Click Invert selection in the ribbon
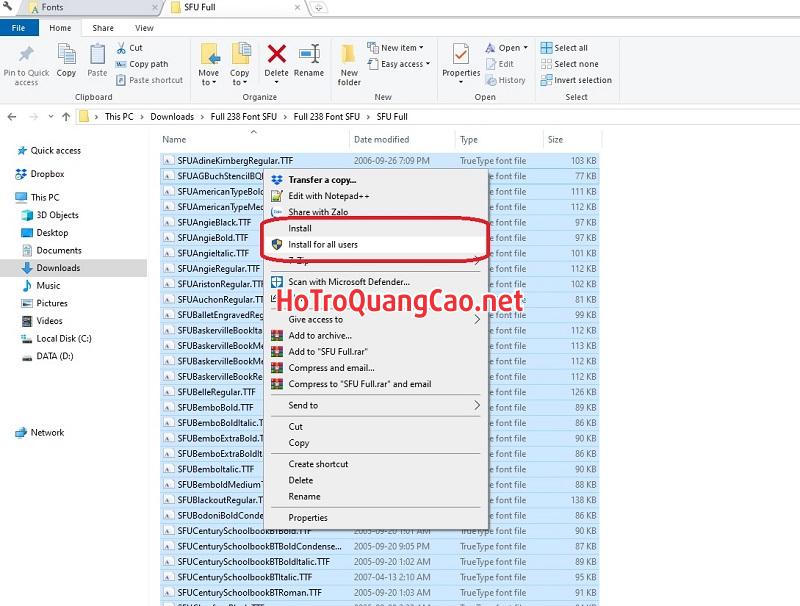 pyautogui.click(x=582, y=80)
